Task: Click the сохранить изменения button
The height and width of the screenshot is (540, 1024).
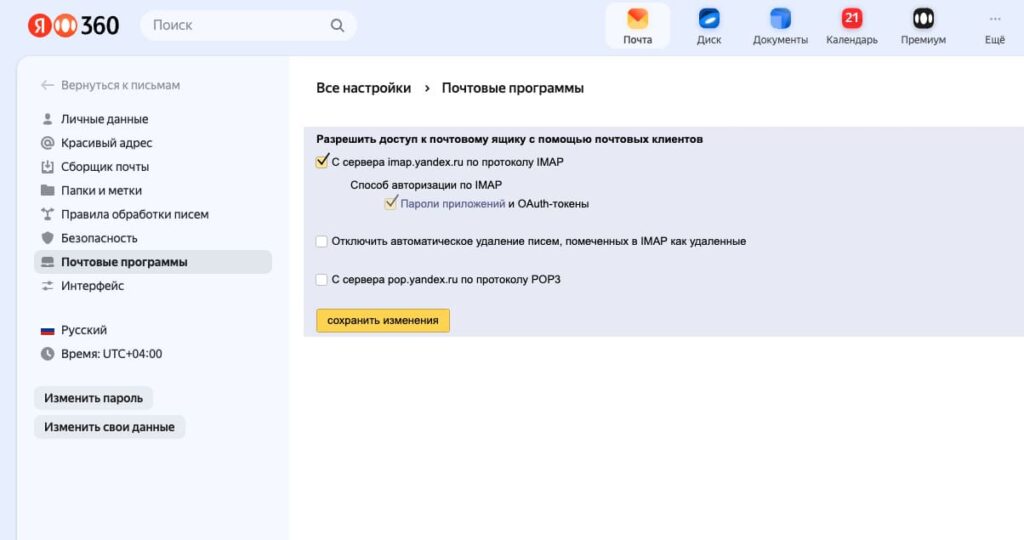Action: point(383,321)
